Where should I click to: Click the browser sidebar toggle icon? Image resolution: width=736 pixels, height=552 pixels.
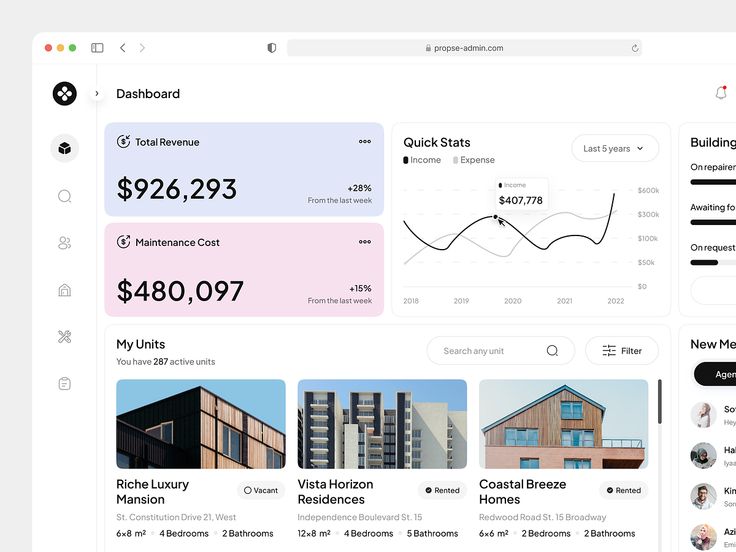[x=97, y=48]
